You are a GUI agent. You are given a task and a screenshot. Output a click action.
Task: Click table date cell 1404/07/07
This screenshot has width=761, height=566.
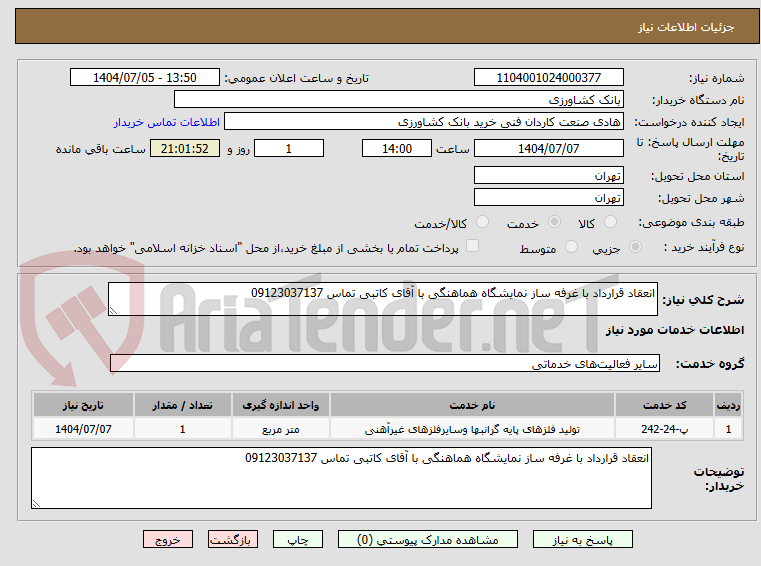(x=83, y=429)
